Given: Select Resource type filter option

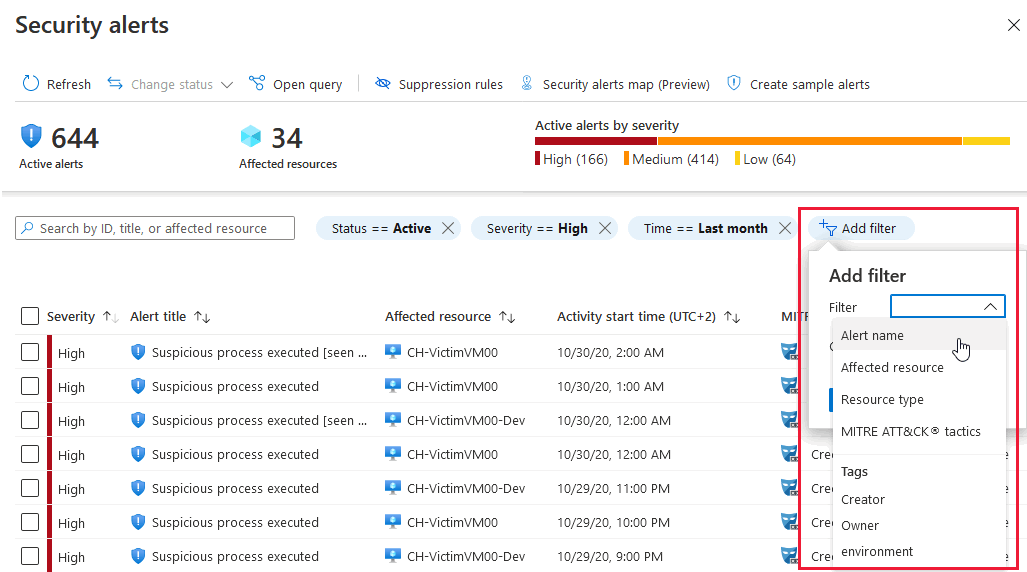Looking at the screenshot, I should coord(918,400).
